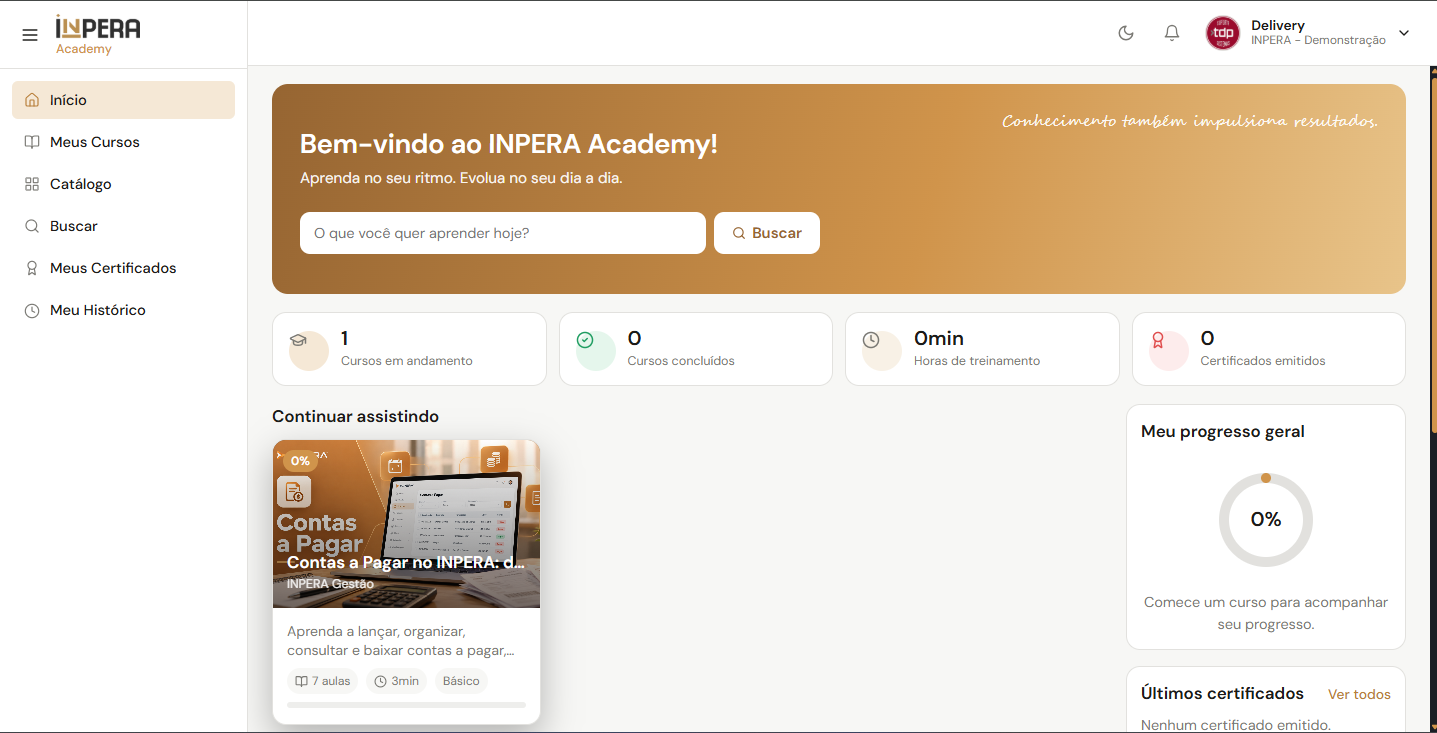1437x733 pixels.
Task: Click the checkmark icon for Cursos concluídos
Action: coord(585,340)
